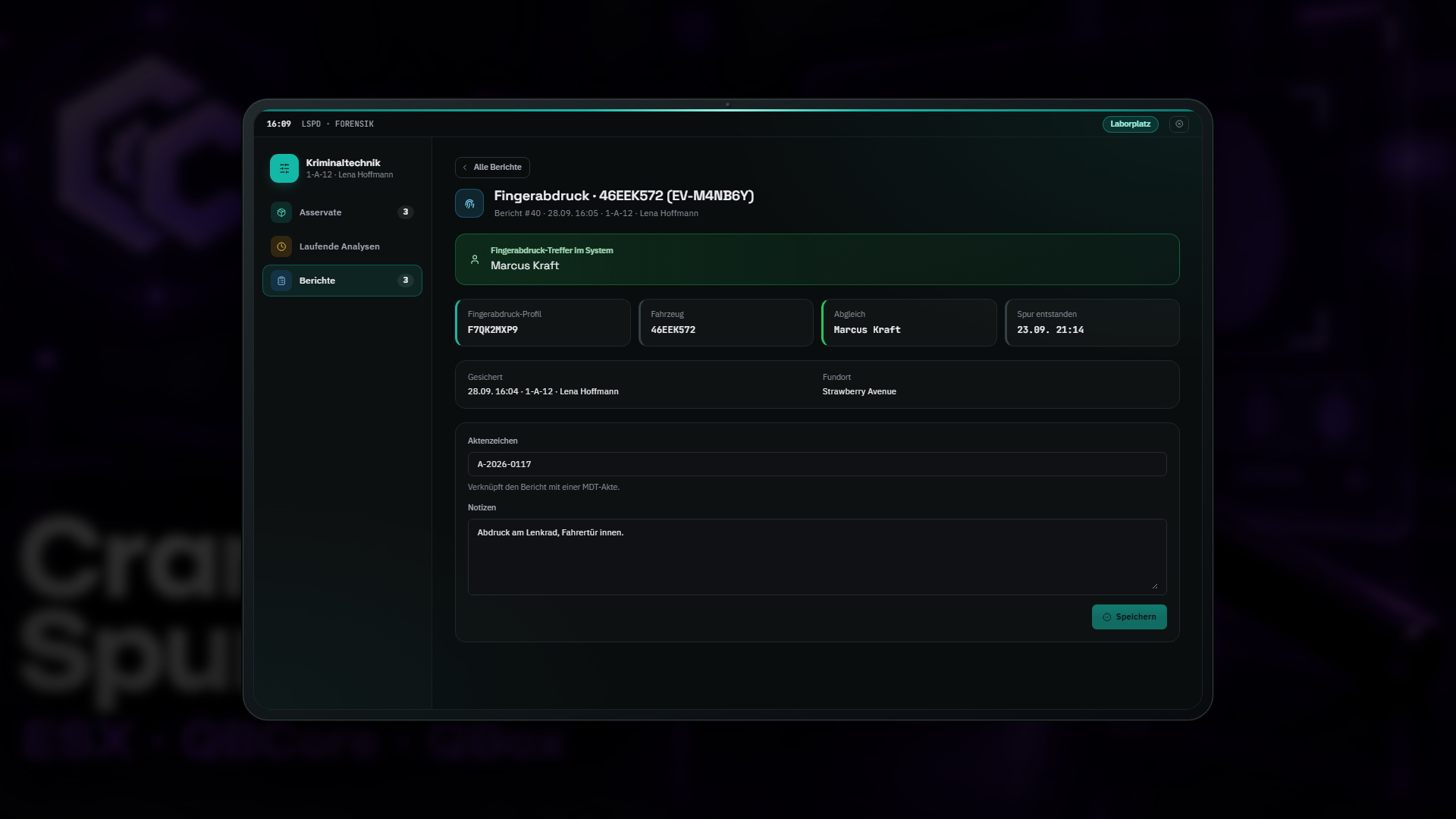The image size is (1456, 819).
Task: Click the person icon in match banner
Action: (x=475, y=259)
